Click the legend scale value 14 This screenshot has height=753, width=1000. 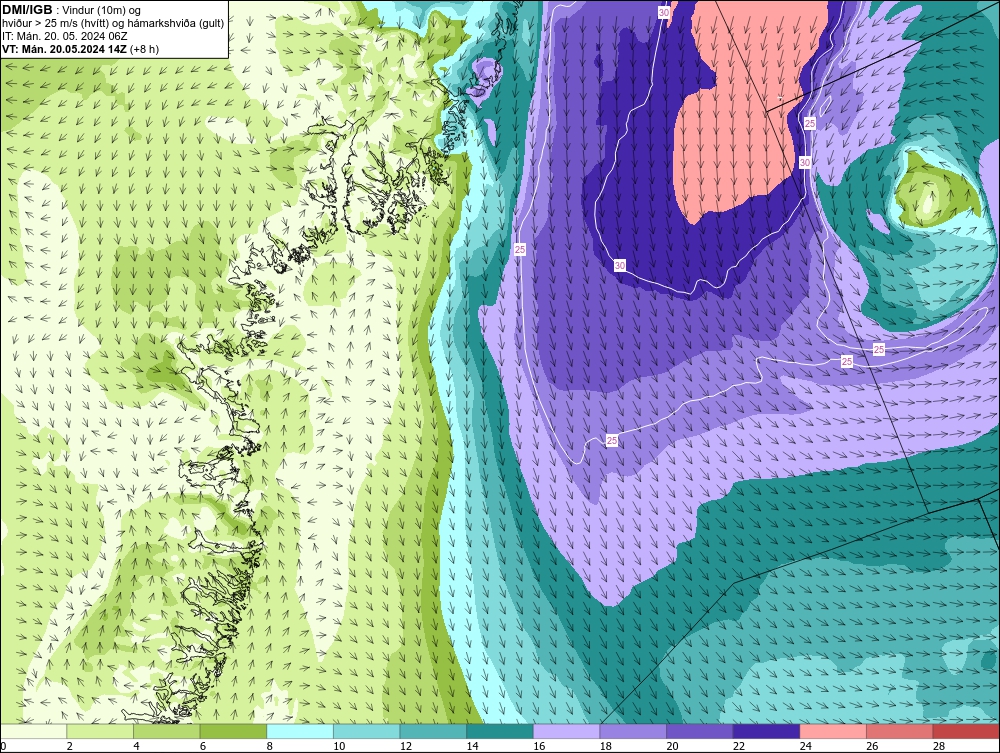tap(473, 746)
